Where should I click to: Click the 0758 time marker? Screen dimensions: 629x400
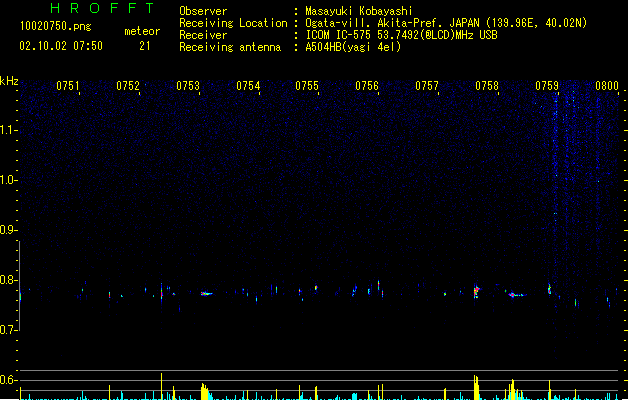(x=487, y=86)
